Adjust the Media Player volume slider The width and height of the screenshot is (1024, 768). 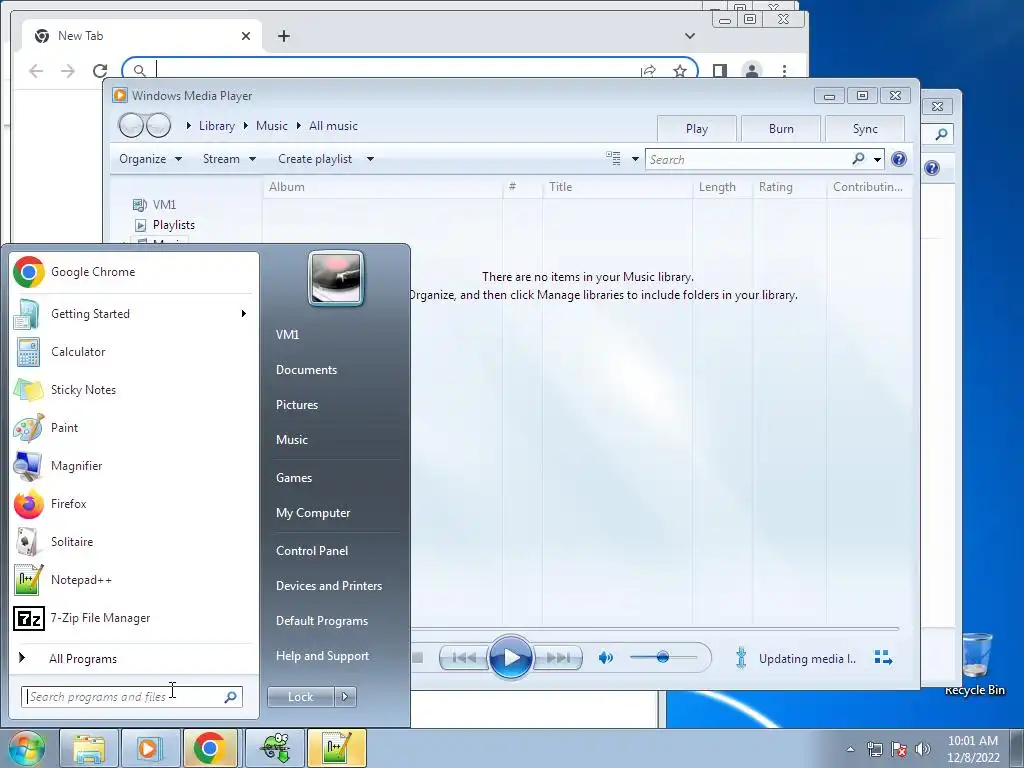click(663, 657)
